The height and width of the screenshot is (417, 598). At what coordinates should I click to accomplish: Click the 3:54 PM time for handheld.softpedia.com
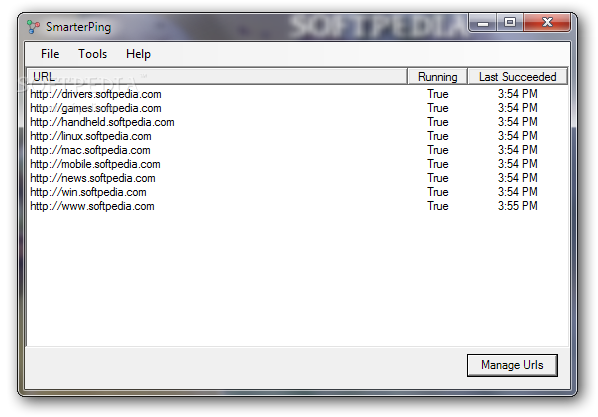(x=518, y=122)
